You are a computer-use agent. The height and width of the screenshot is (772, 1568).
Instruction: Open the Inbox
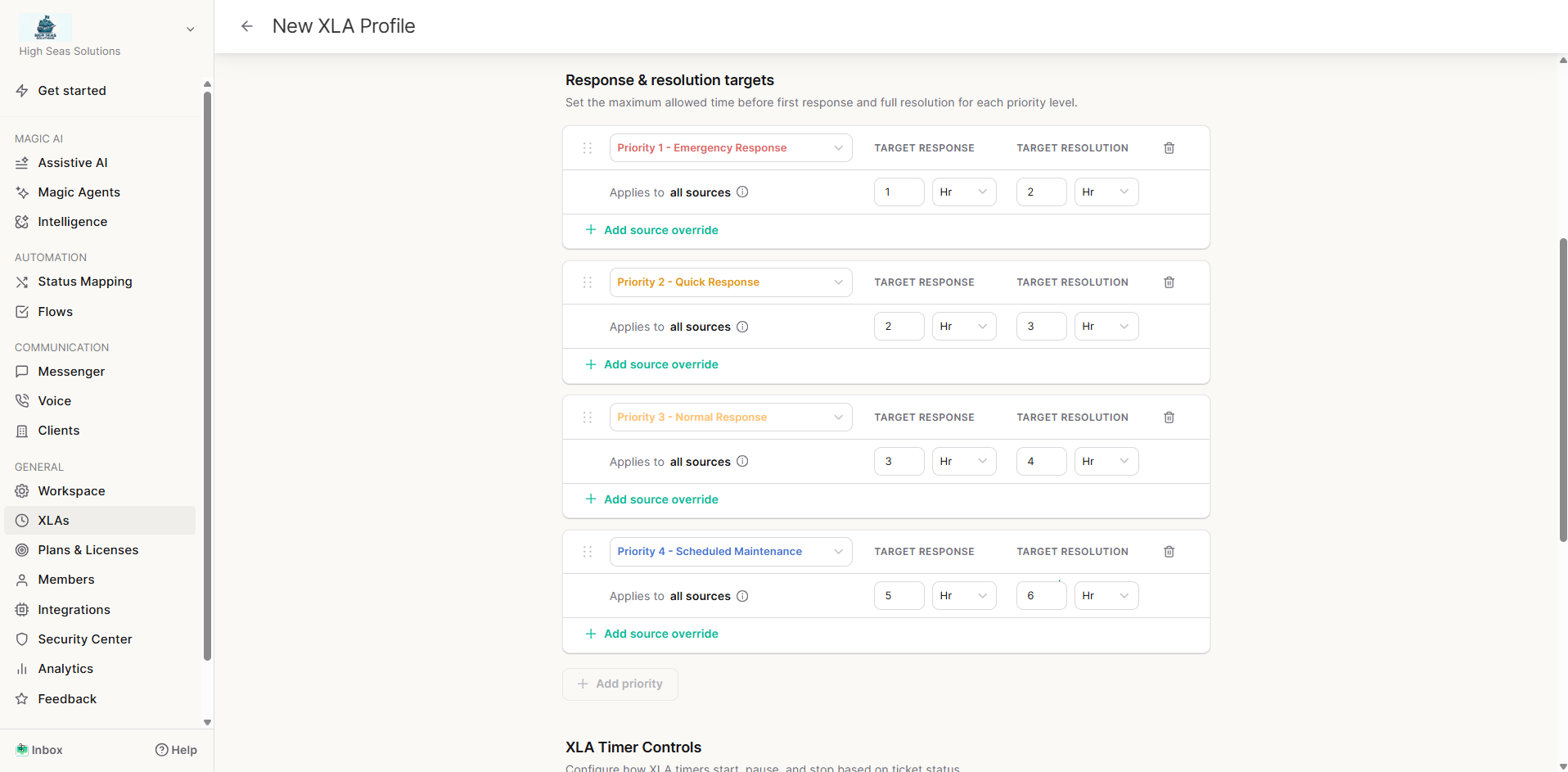(39, 750)
